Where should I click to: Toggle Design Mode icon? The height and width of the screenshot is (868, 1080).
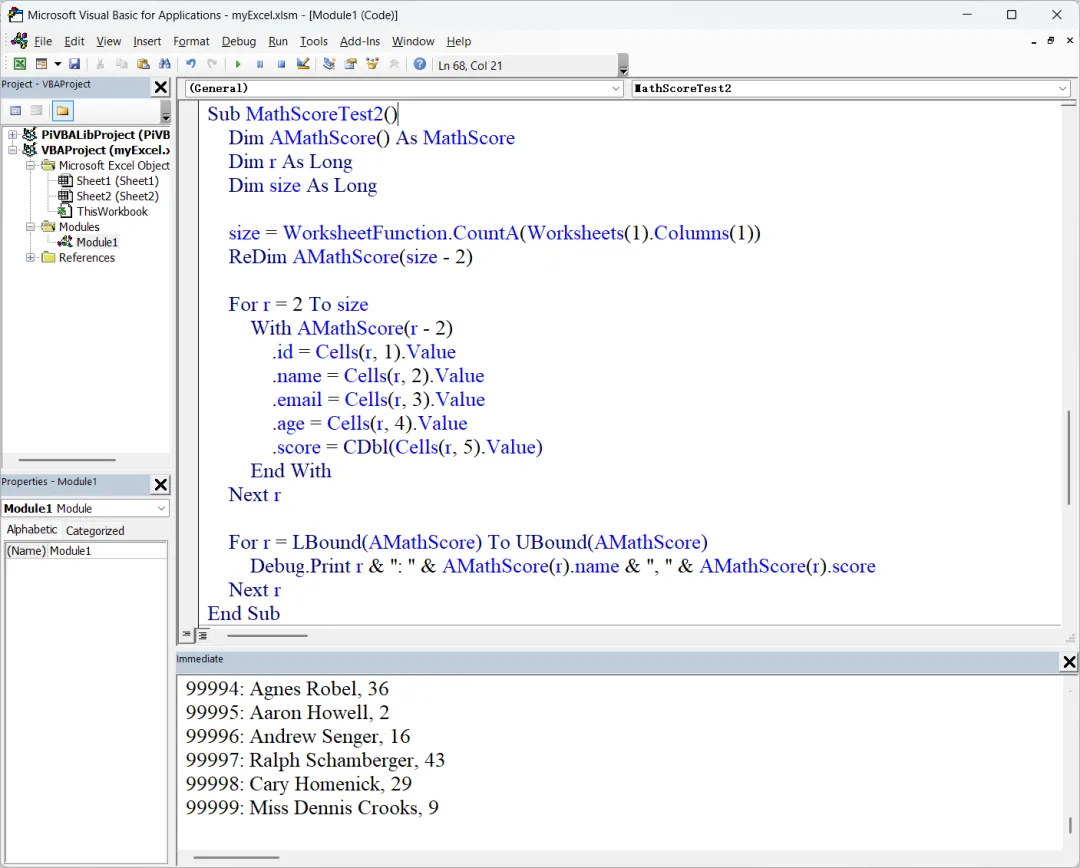[303, 64]
